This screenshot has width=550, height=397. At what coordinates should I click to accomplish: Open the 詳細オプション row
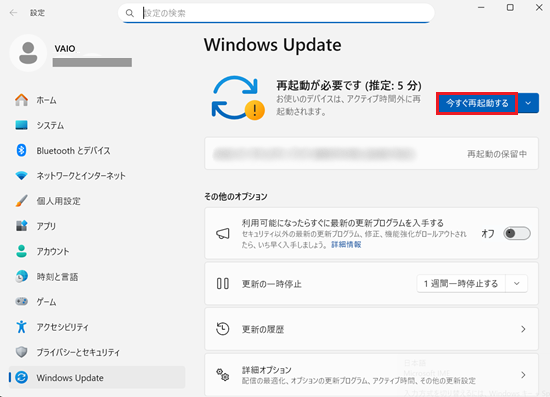[371, 375]
